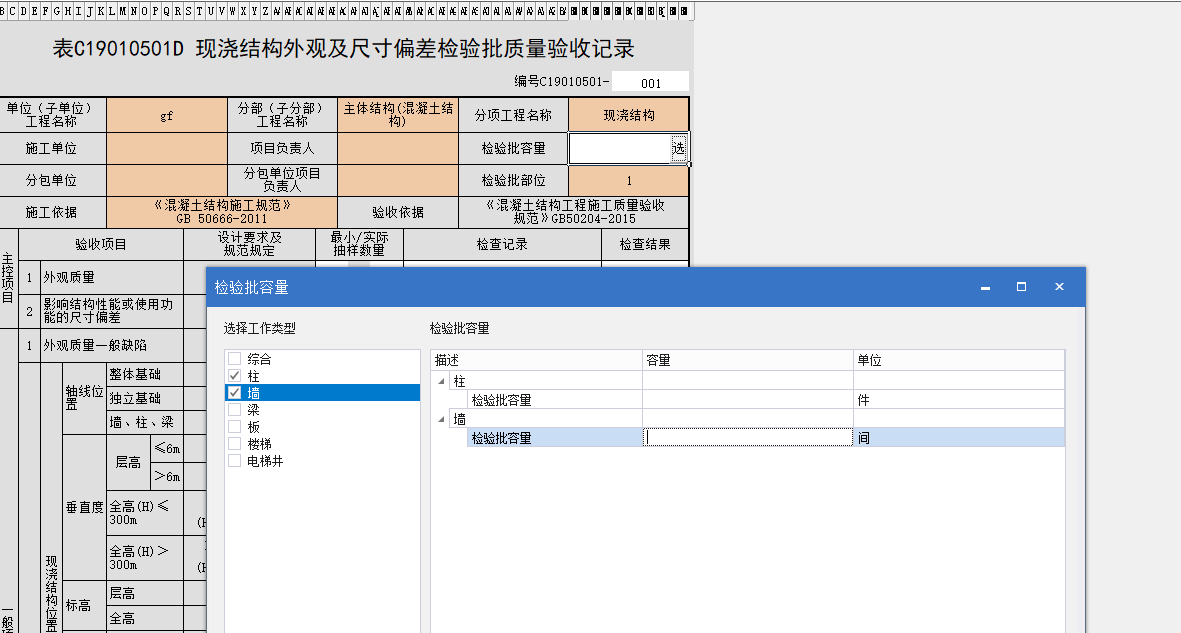Enable the 梁 work type checkbox
This screenshot has width=1181, height=633.
pyautogui.click(x=234, y=410)
